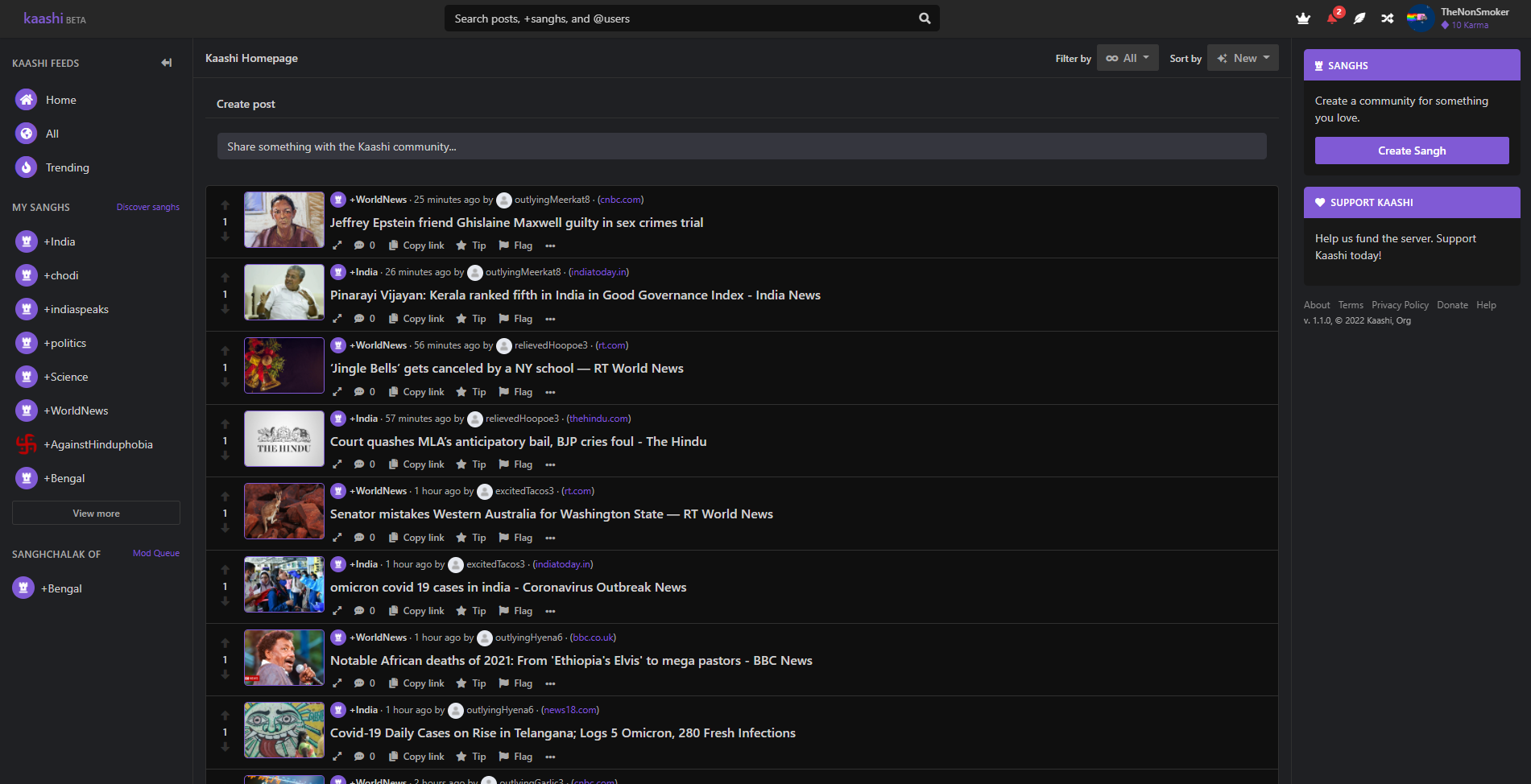Screen dimensions: 1531x784
Task: Open TheNonSmoker user profile menu
Action: (1459, 18)
